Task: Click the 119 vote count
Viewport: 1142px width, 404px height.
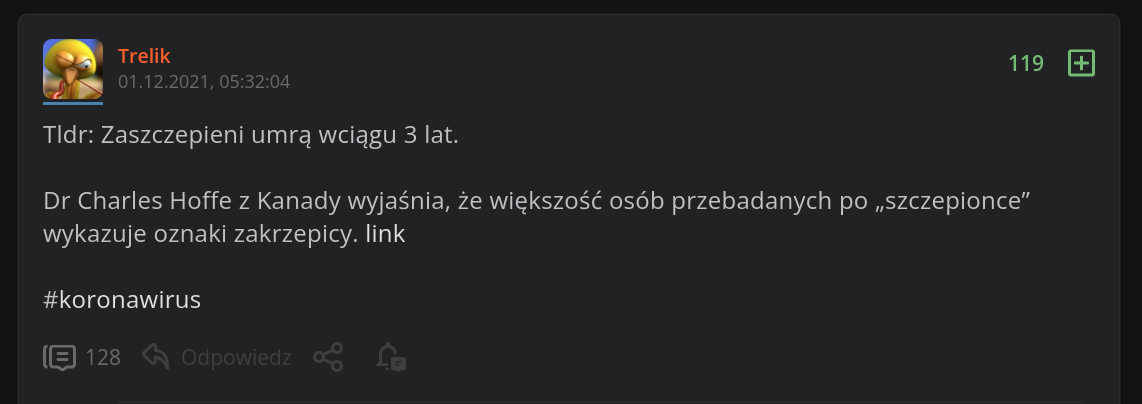Action: 1026,64
